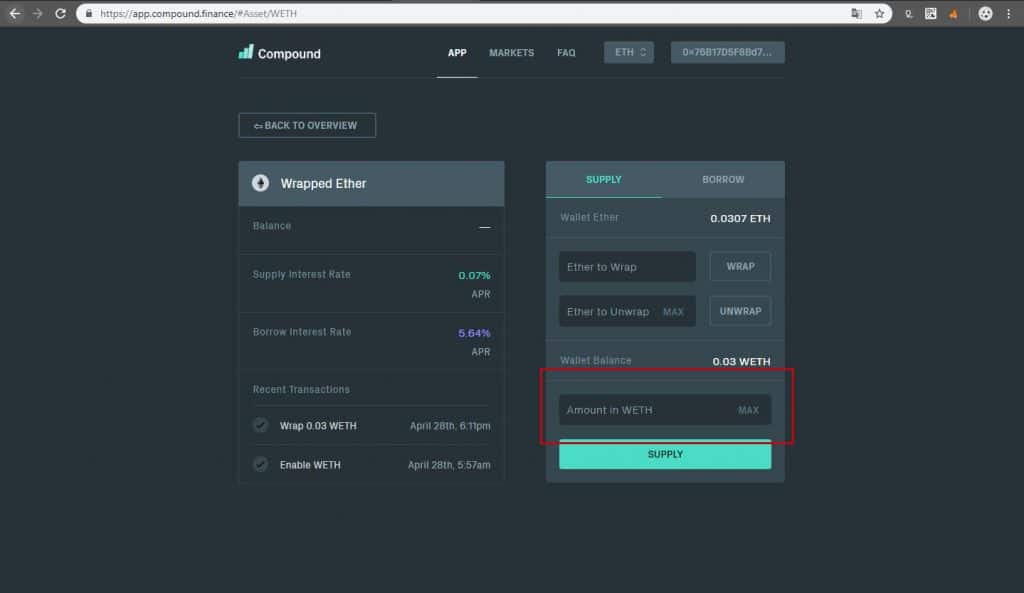Click the Compound logo
The image size is (1024, 593).
pos(280,53)
